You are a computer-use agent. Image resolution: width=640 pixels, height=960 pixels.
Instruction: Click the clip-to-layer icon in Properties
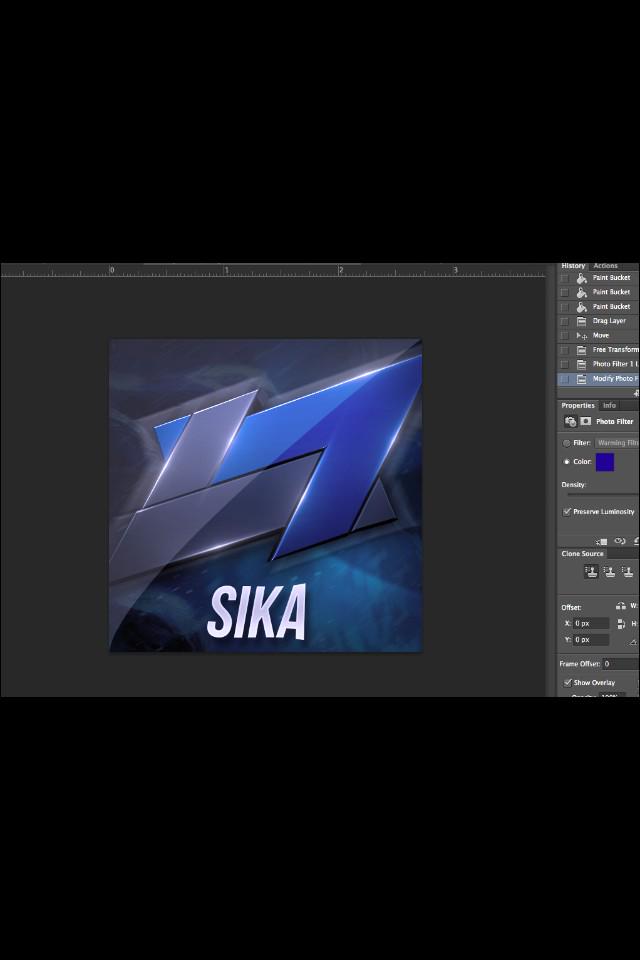pyautogui.click(x=601, y=541)
